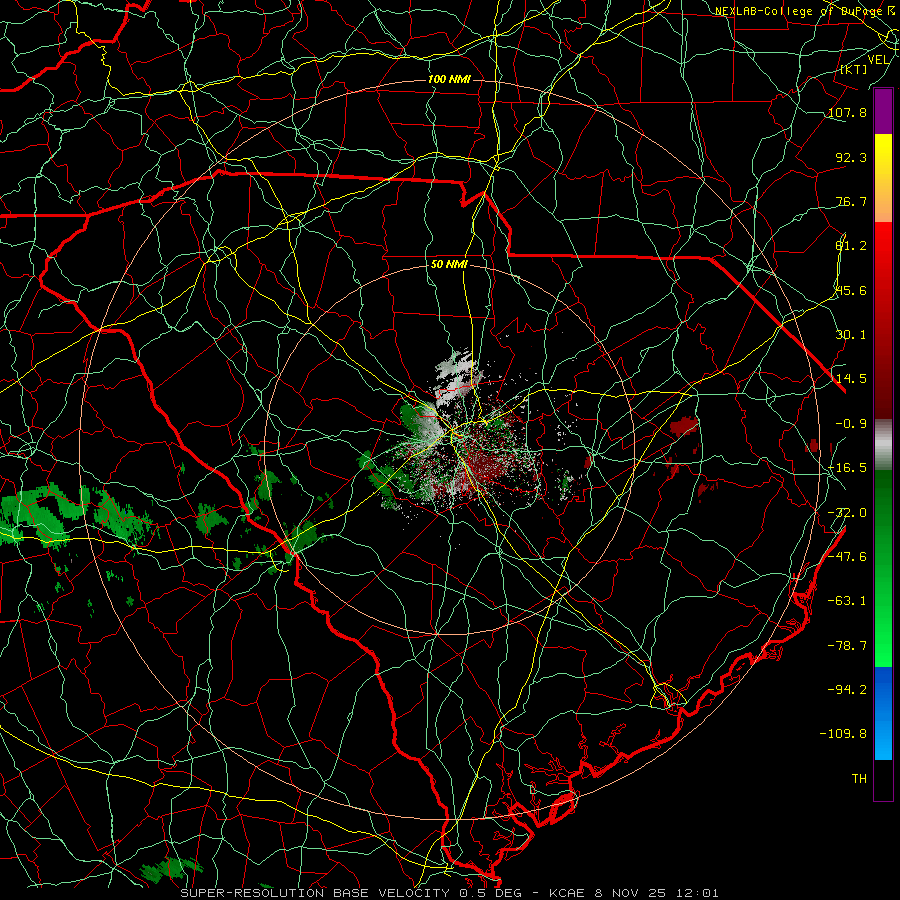
Task: Click the 30.1 value on velocity scale
Action: [x=851, y=335]
